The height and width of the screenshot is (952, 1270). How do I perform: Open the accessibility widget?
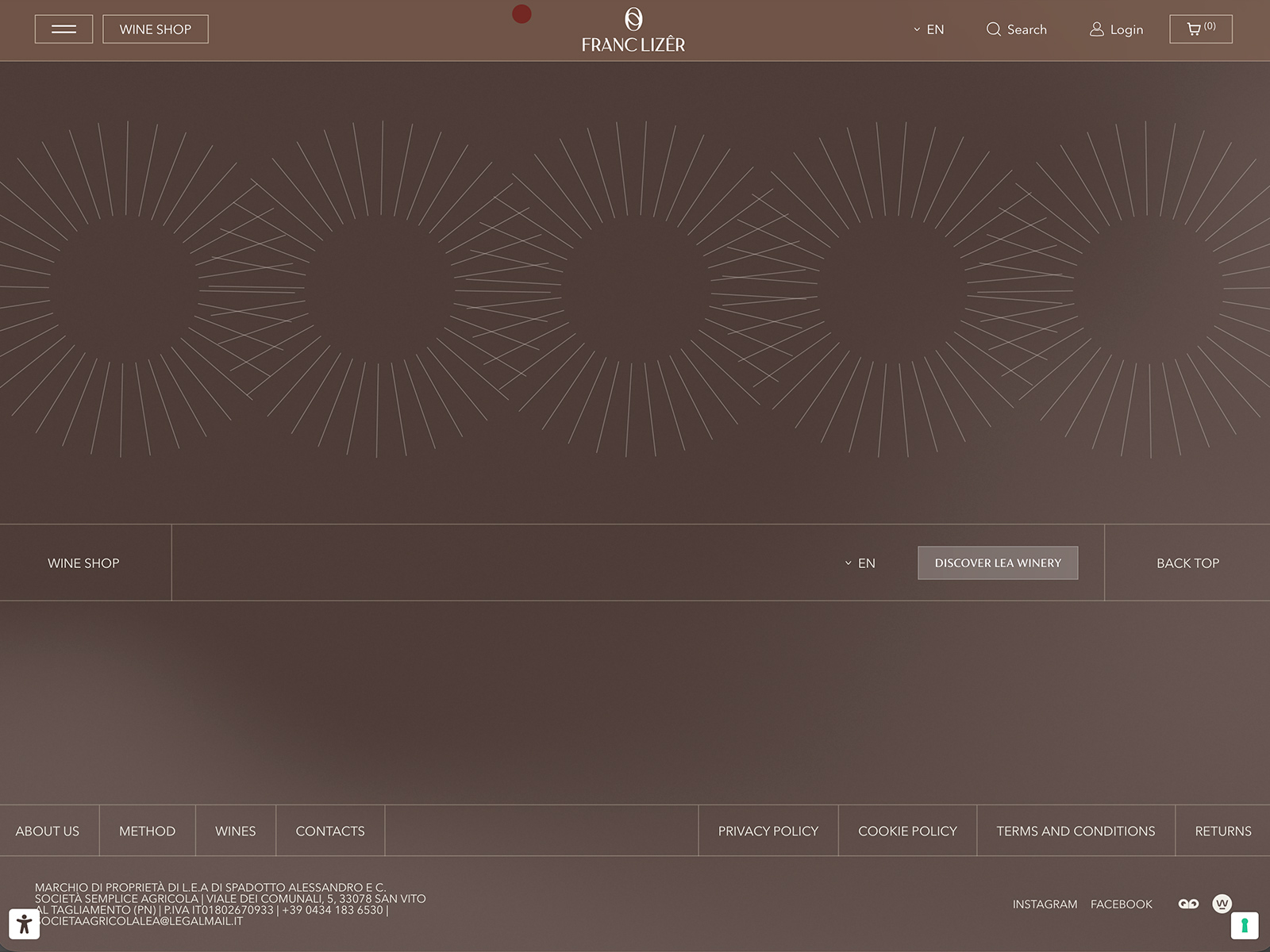point(24,923)
